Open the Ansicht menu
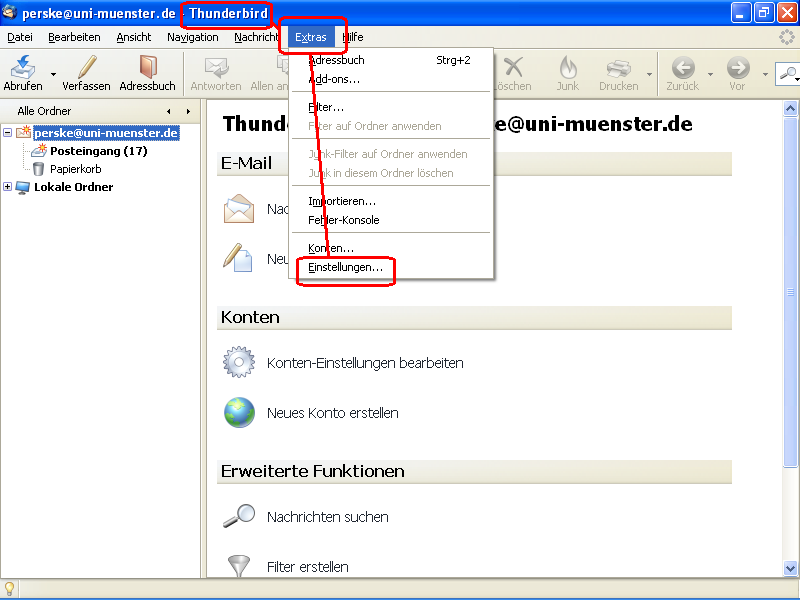 pos(133,37)
